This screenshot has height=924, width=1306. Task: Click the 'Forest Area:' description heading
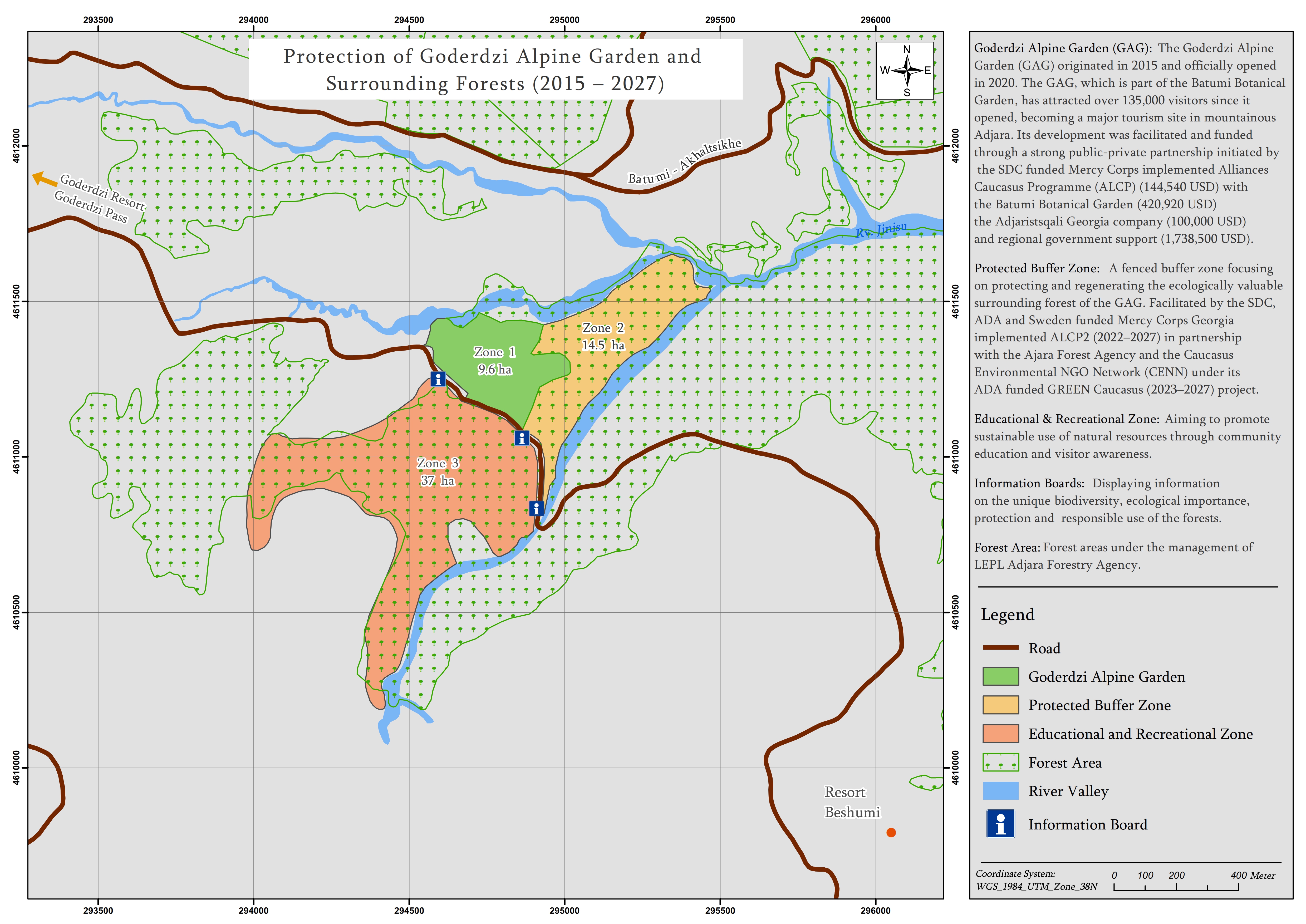point(1007,547)
